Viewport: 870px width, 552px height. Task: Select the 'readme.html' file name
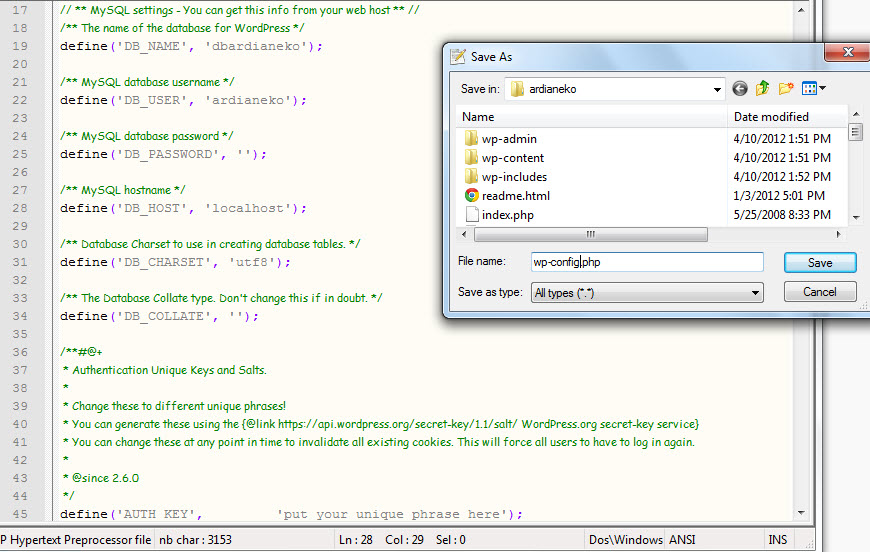click(x=516, y=196)
